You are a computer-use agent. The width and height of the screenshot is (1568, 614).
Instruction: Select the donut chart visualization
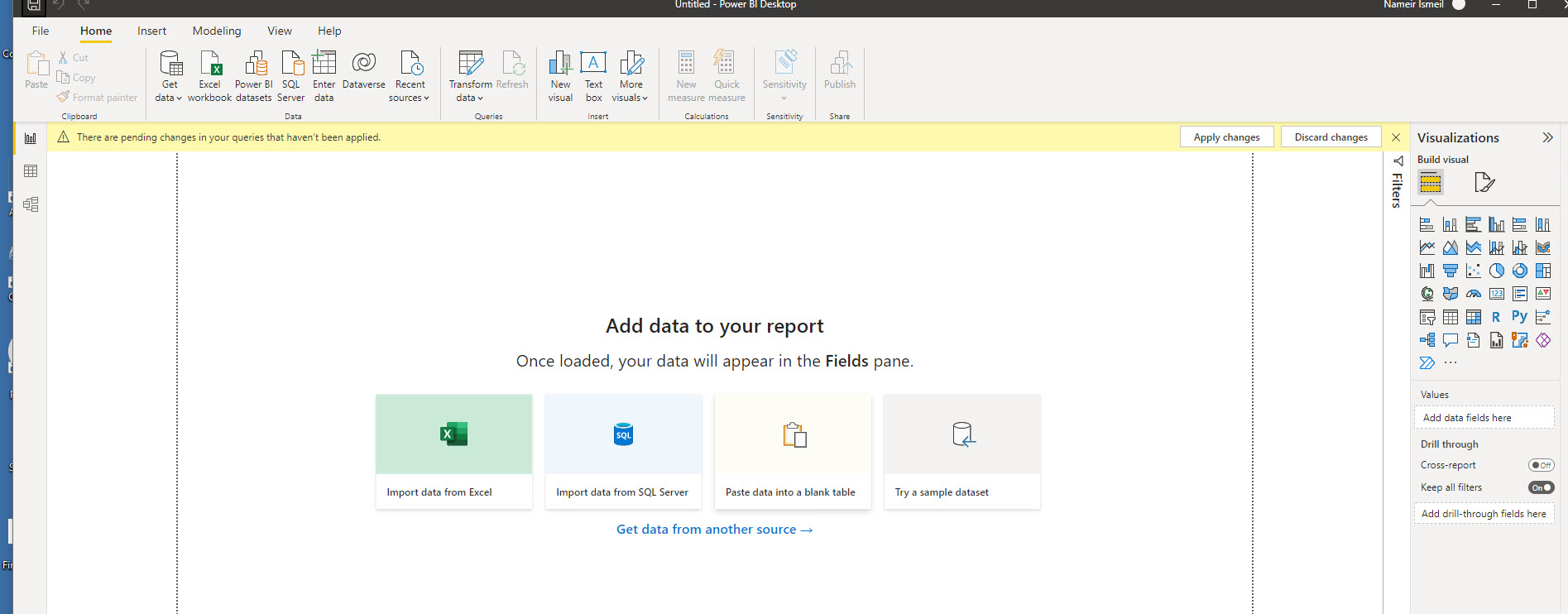pos(1520,271)
